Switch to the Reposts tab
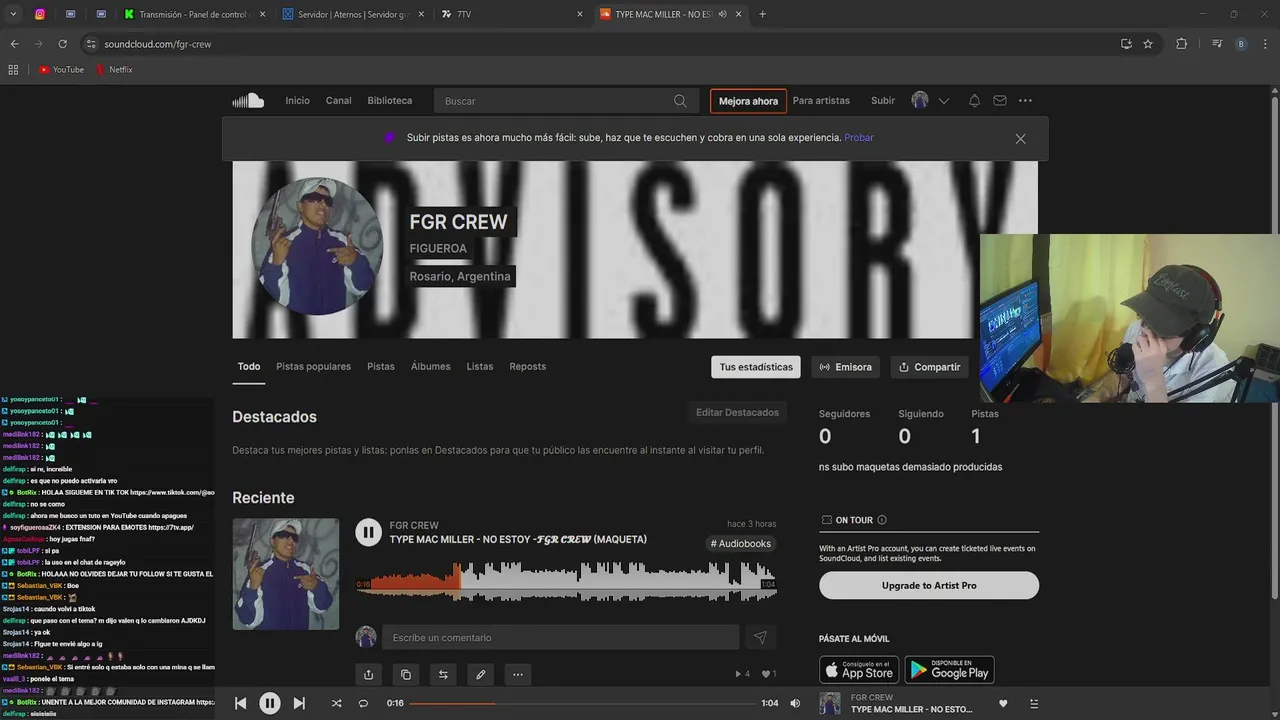 coord(527,367)
